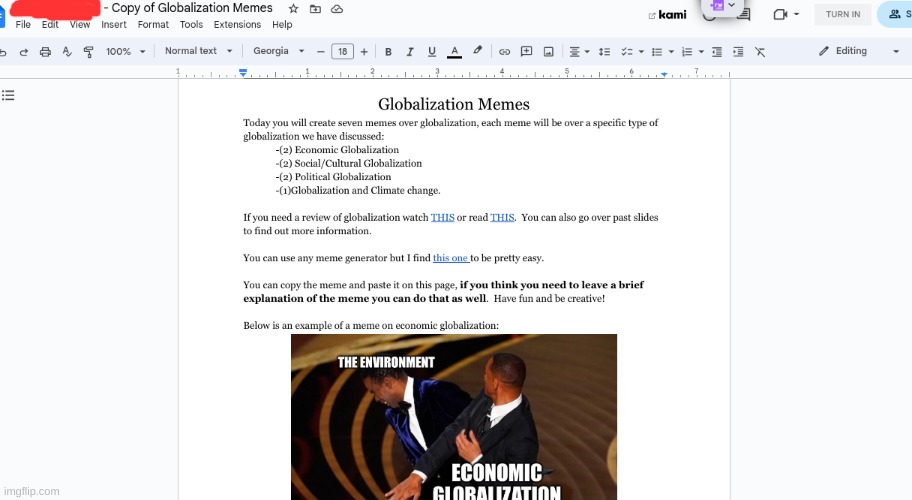Screen dimensions: 912x500
Task: Run spelling and grammar check icon
Action: 67,52
